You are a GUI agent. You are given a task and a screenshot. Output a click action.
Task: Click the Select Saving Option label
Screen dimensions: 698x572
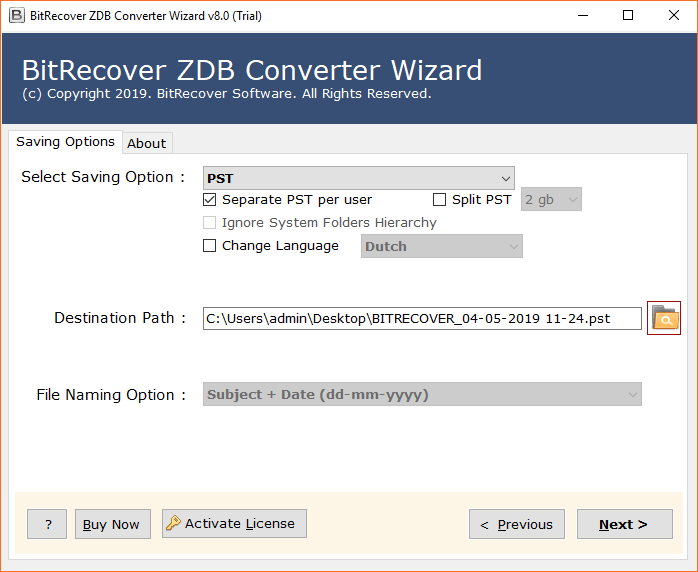tap(103, 177)
